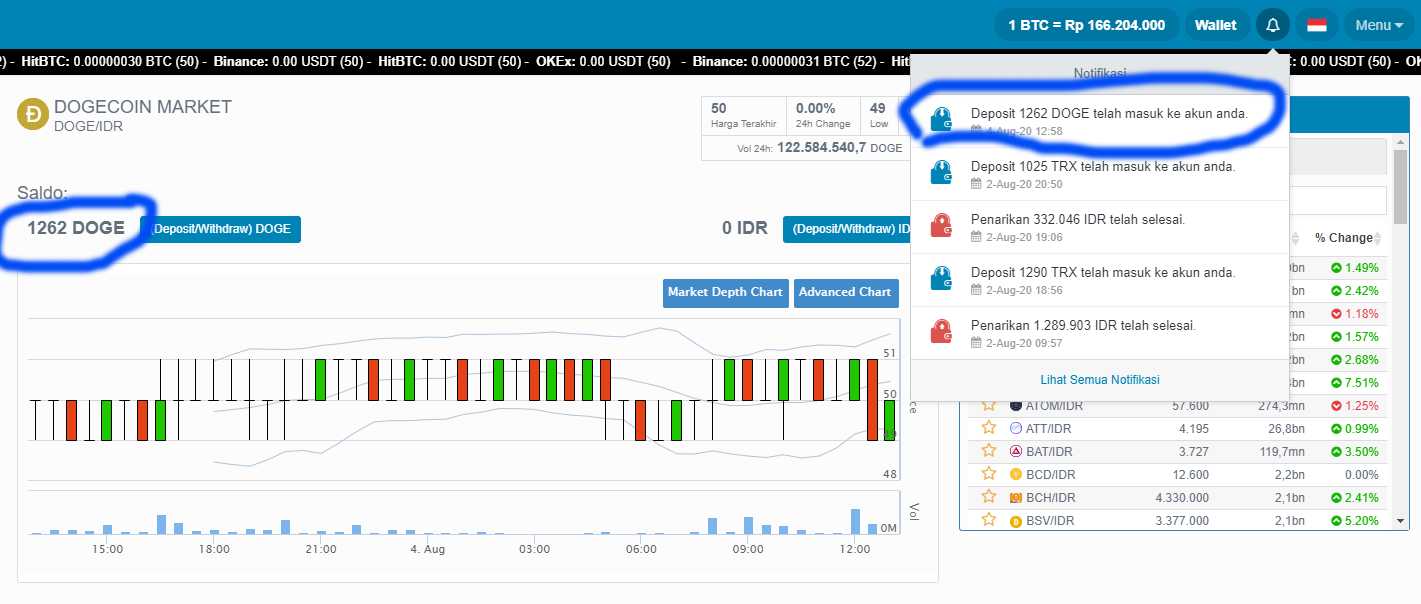Click wallet icon of 1290 TRX deposit
Screen dimensions: 1421x604
pyautogui.click(x=941, y=279)
